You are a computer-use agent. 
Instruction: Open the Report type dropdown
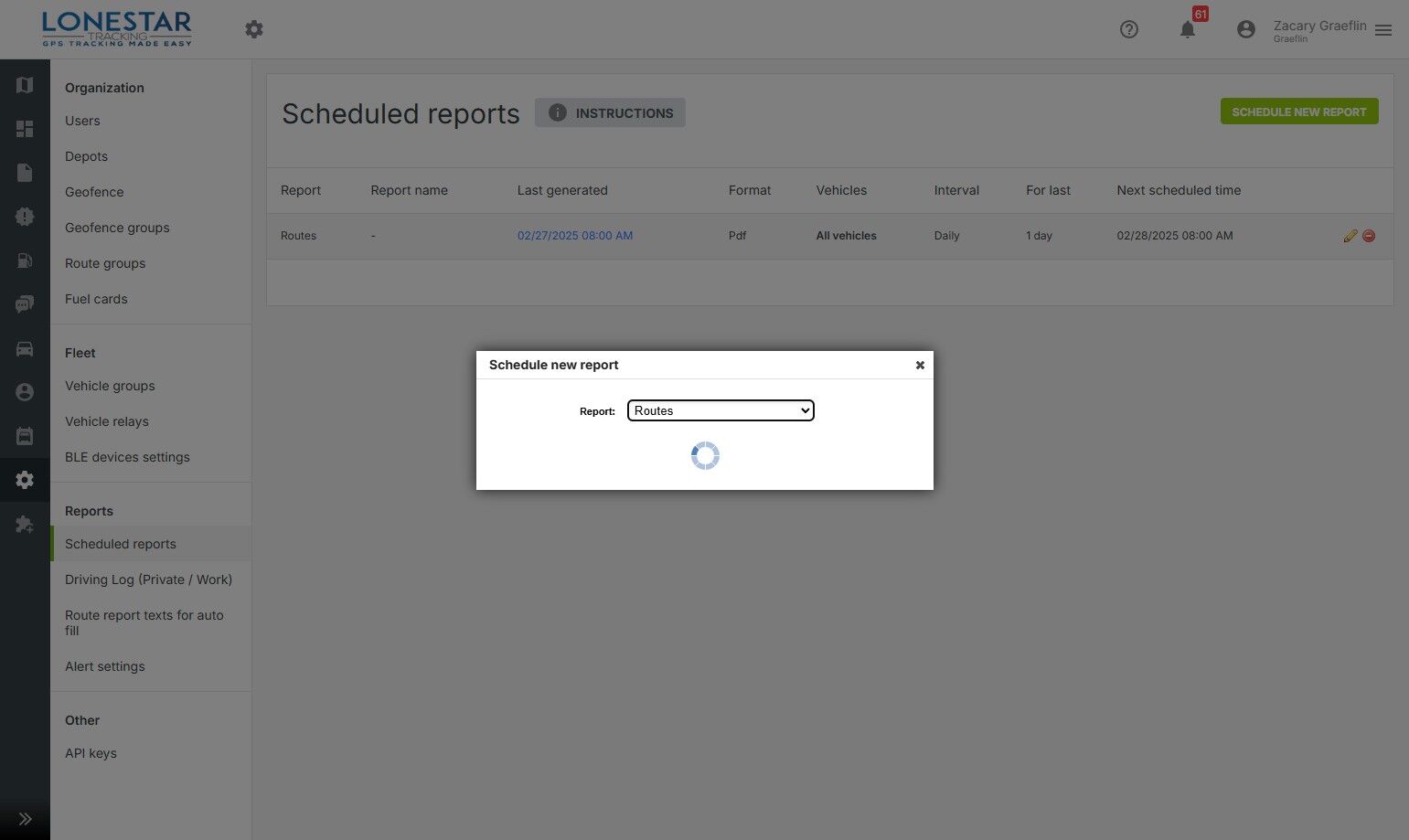[721, 410]
